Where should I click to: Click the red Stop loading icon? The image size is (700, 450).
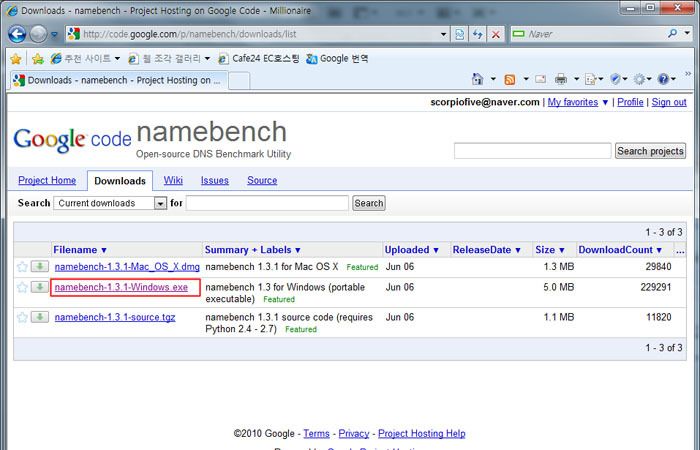[496, 34]
